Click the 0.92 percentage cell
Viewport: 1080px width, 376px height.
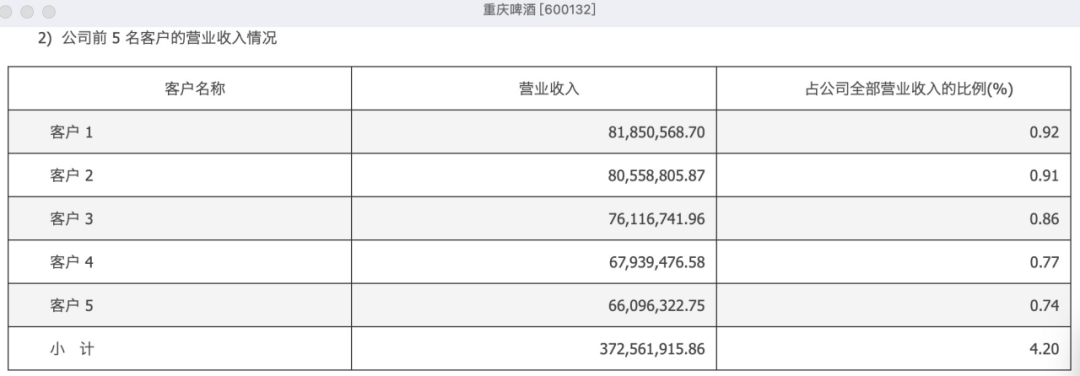1044,132
